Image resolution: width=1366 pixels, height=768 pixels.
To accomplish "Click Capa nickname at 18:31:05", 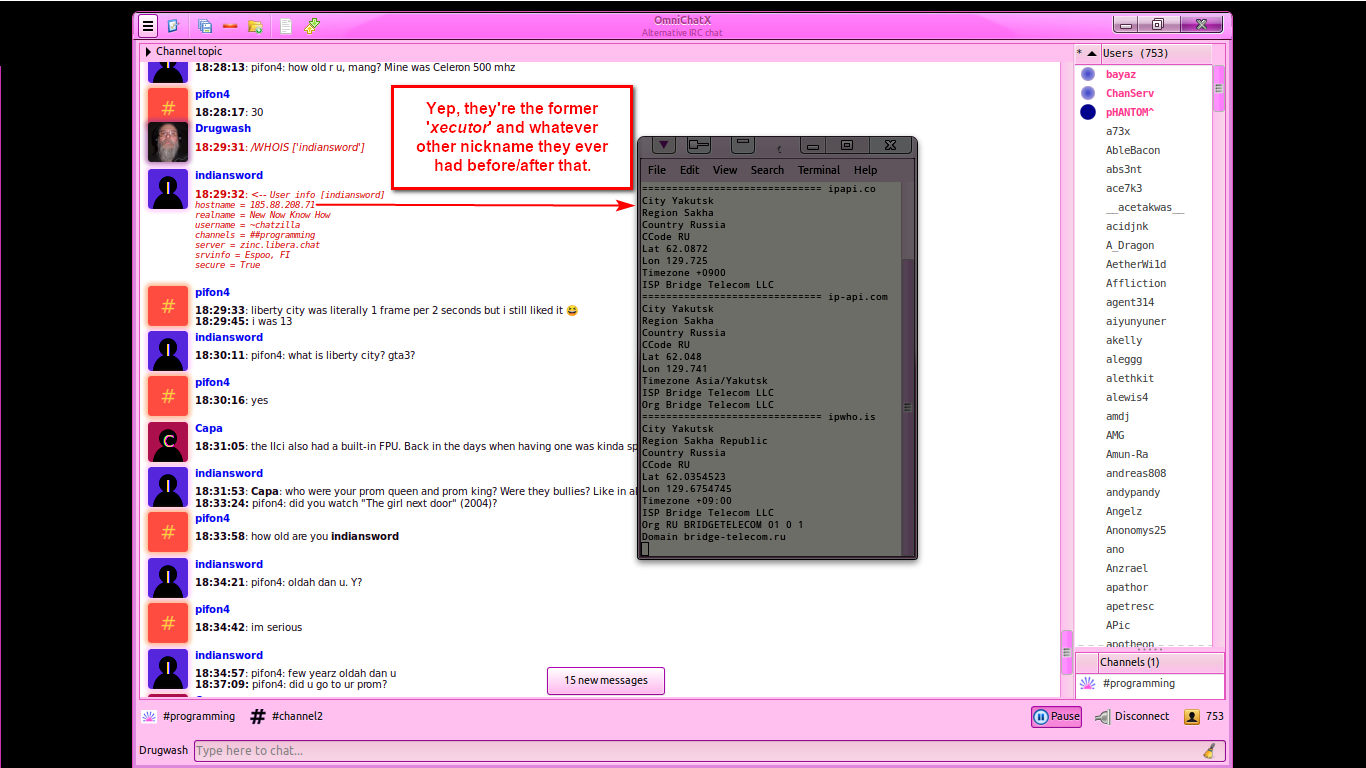I will pos(209,428).
